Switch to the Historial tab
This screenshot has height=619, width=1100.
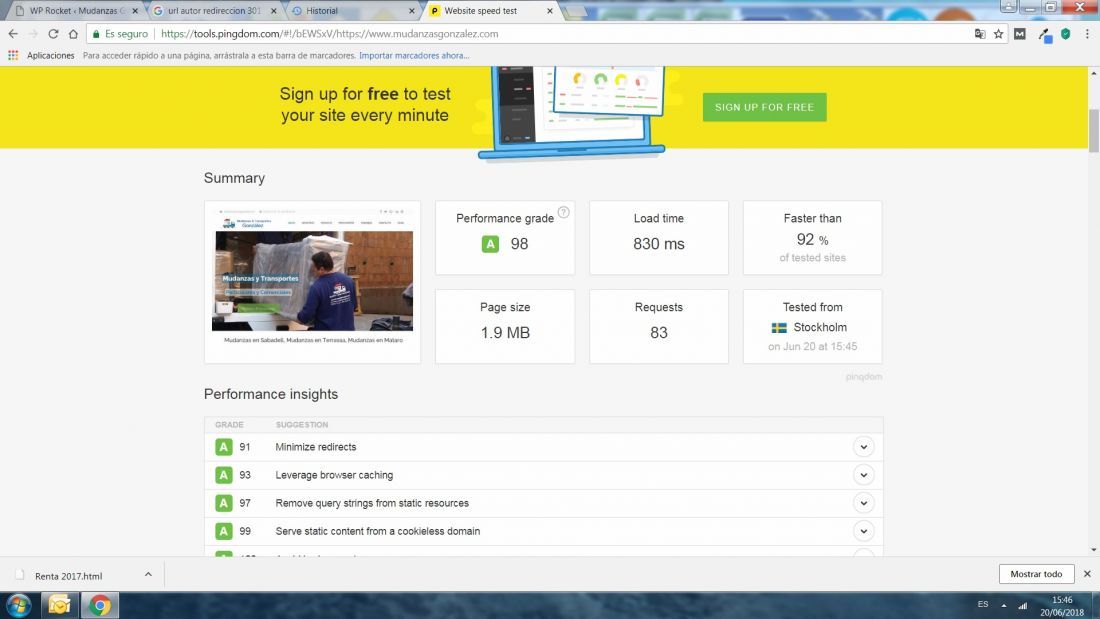tap(353, 11)
